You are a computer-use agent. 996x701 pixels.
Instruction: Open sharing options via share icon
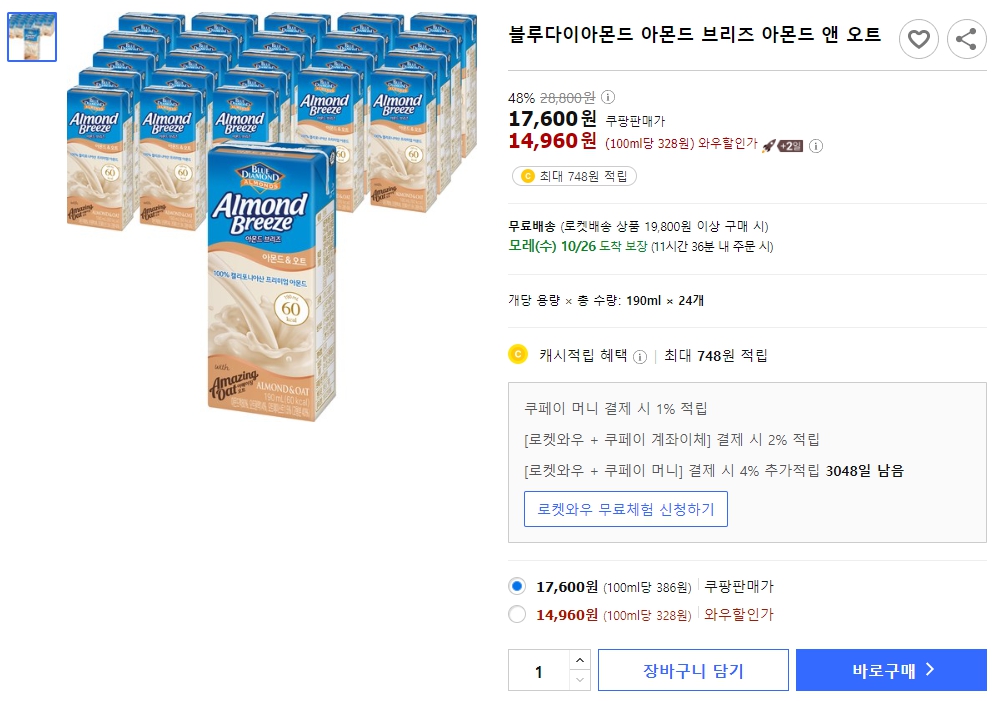966,39
